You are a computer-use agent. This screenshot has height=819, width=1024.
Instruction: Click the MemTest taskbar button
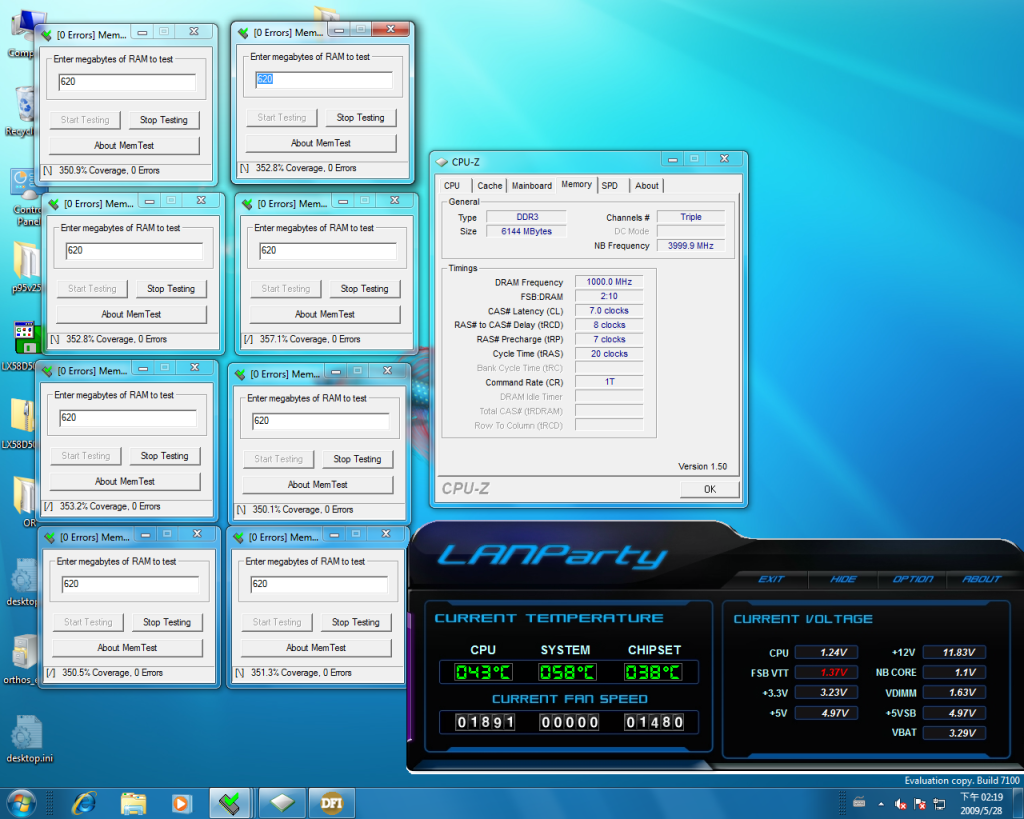pos(230,803)
